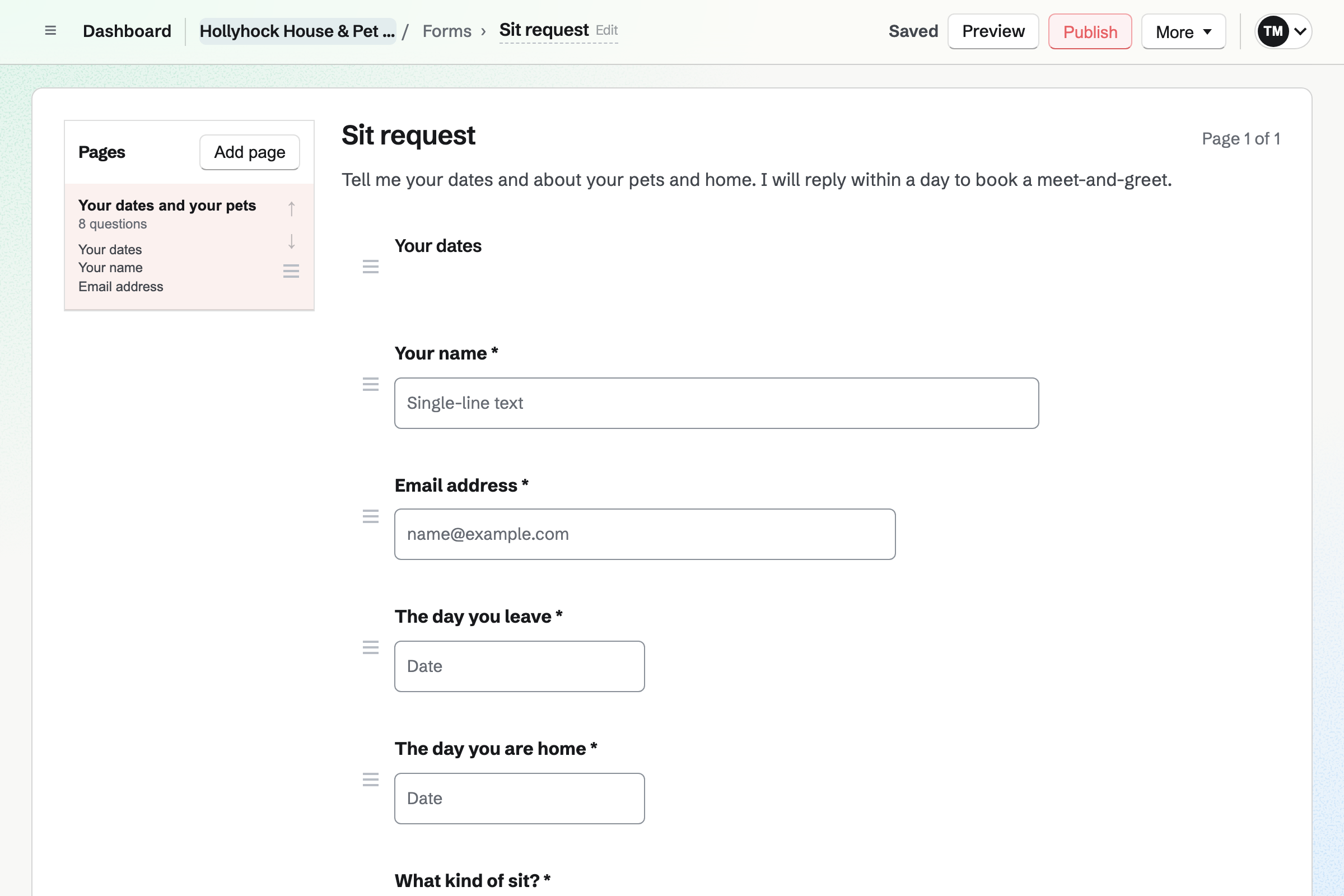Image resolution: width=1344 pixels, height=896 pixels.
Task: Select the form description paragraph
Action: point(757,179)
